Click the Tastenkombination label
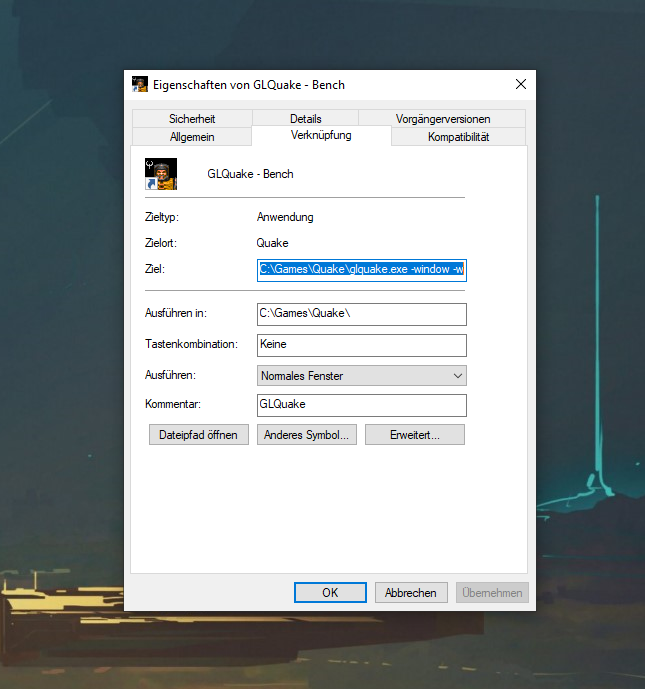This screenshot has width=645, height=689. [191, 344]
